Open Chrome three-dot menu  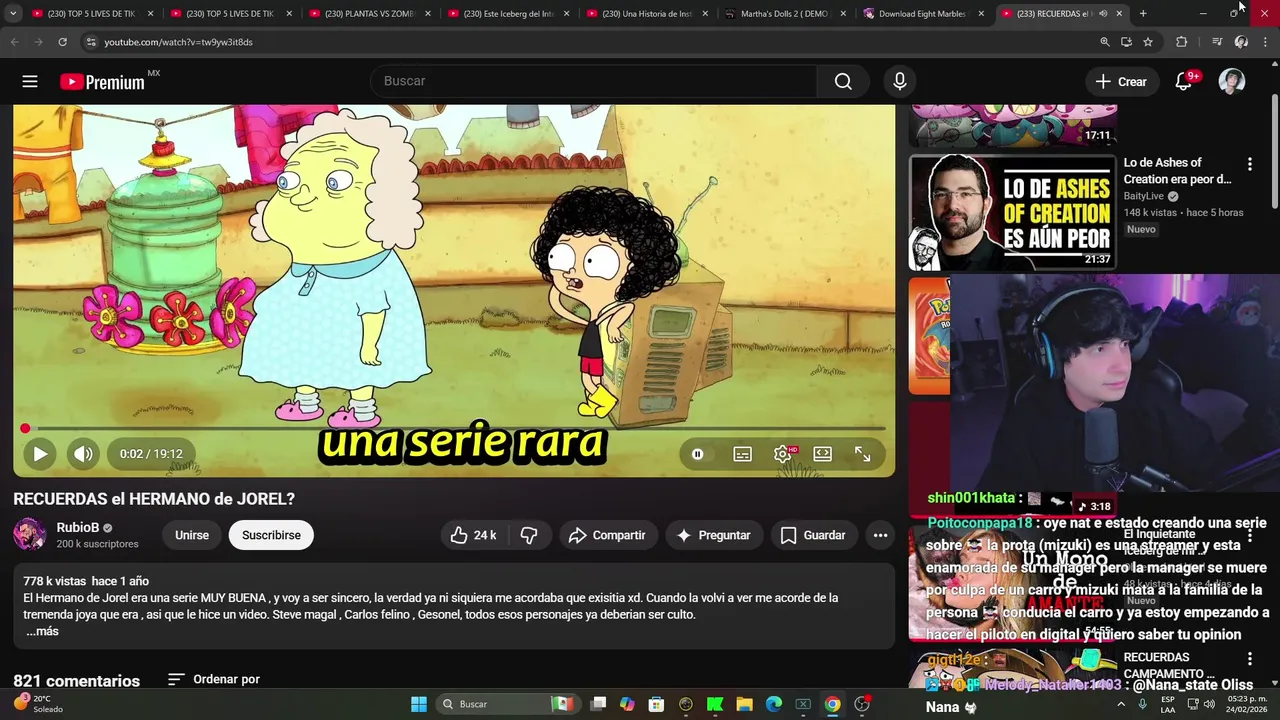[x=1265, y=42]
